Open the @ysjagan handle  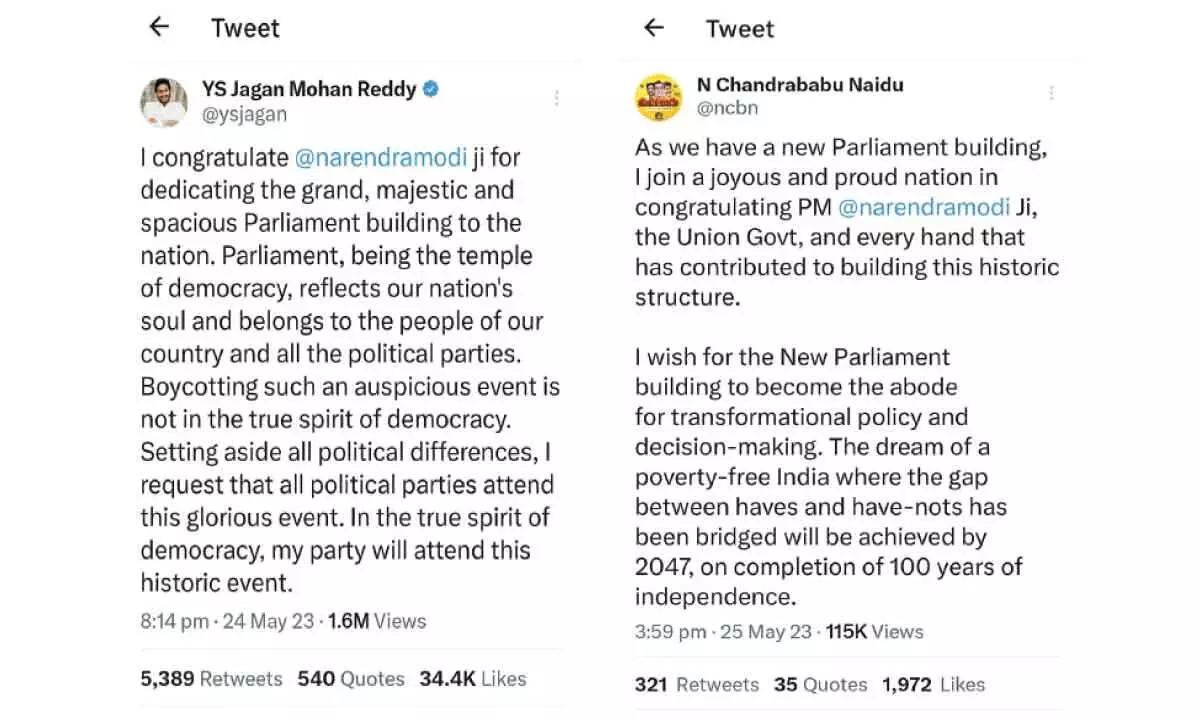[x=244, y=114]
